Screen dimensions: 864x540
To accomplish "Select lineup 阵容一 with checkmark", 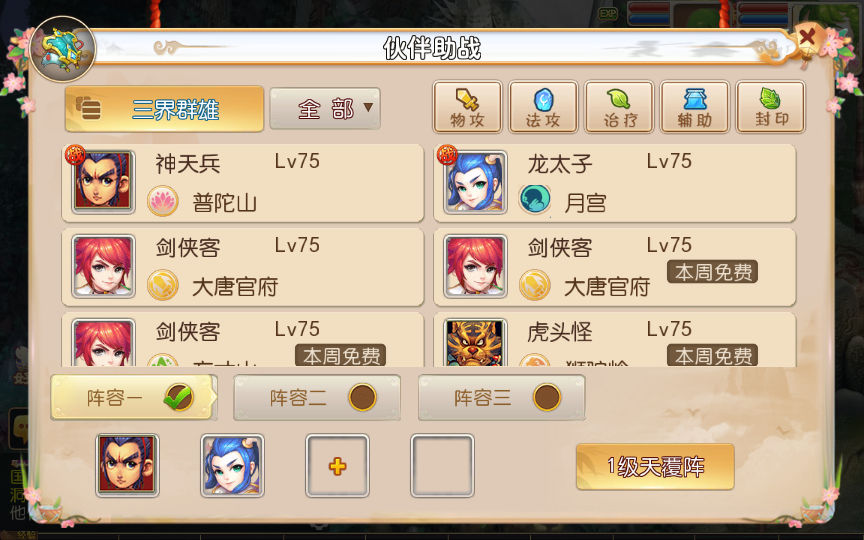I will coord(132,397).
